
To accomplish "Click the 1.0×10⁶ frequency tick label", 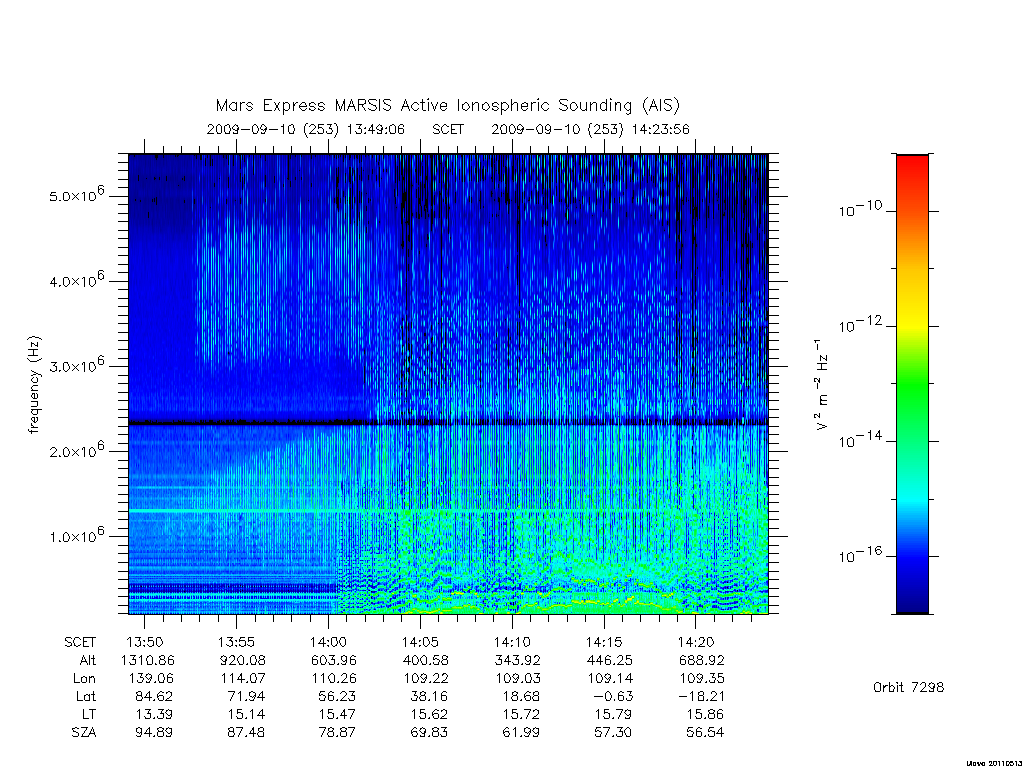I will pyautogui.click(x=76, y=534).
